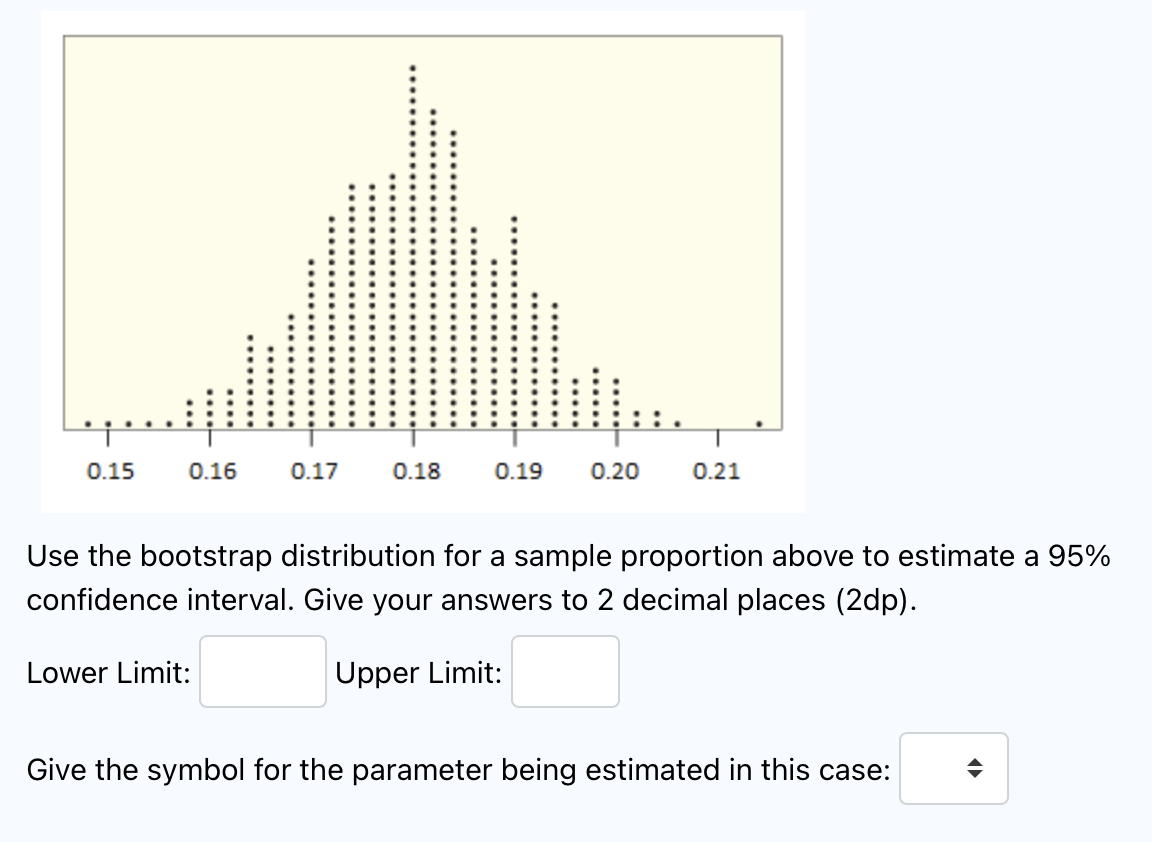Click the 0.20 axis label
Viewport: 1152px width, 842px height.
coord(615,471)
